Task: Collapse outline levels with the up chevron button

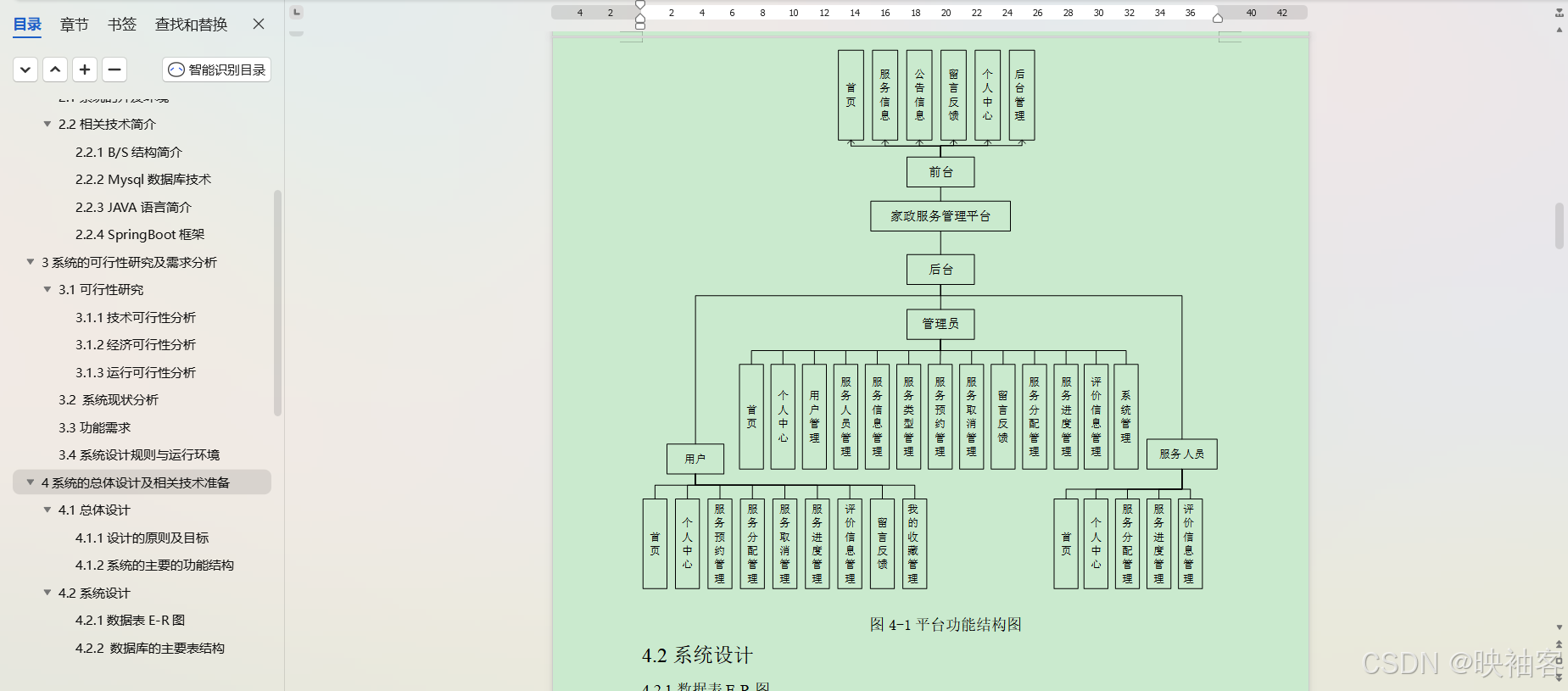Action: click(x=55, y=70)
